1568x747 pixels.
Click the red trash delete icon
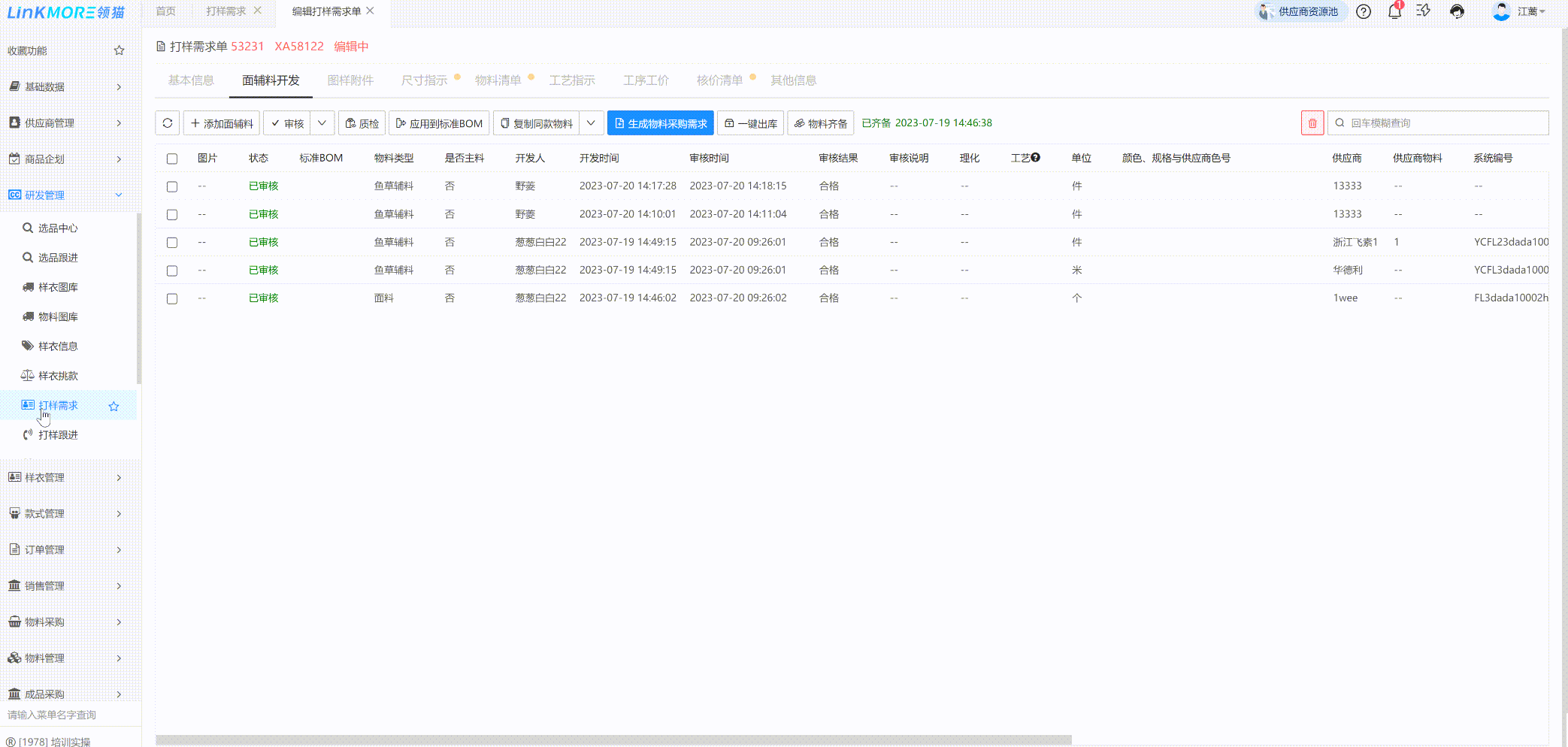point(1312,123)
